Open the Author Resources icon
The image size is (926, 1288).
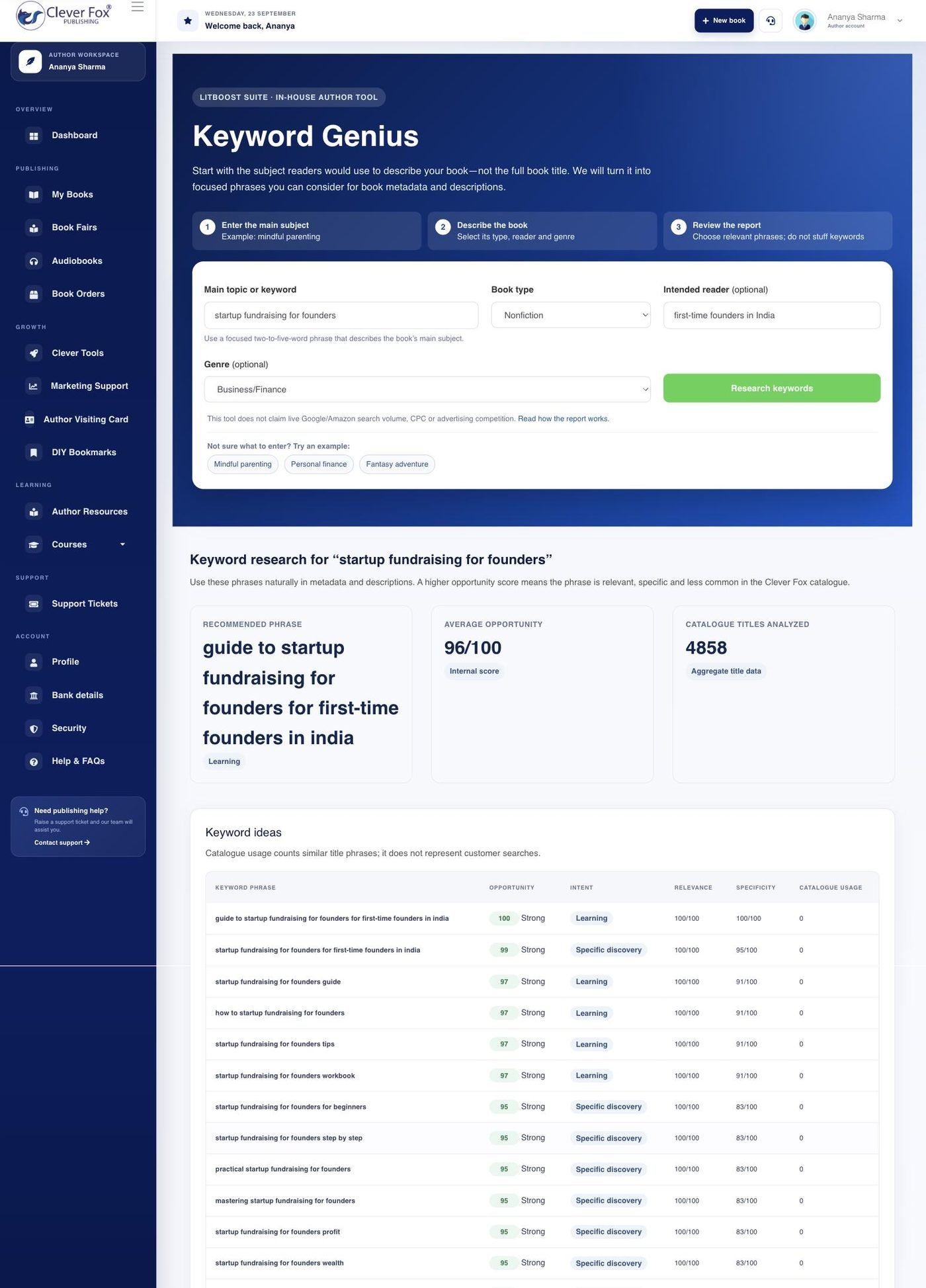[34, 511]
